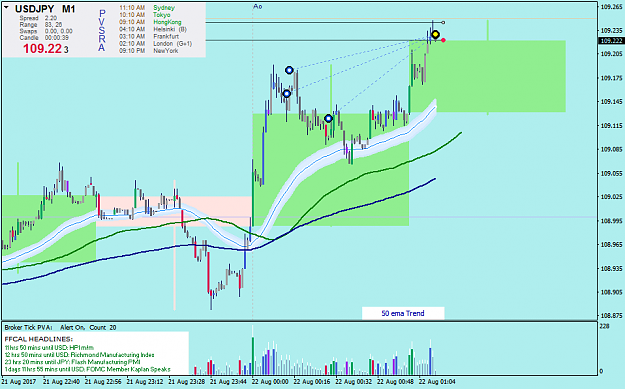Select the Spread 2.20 reading
The height and width of the screenshot is (389, 625).
pyautogui.click(x=38, y=18)
